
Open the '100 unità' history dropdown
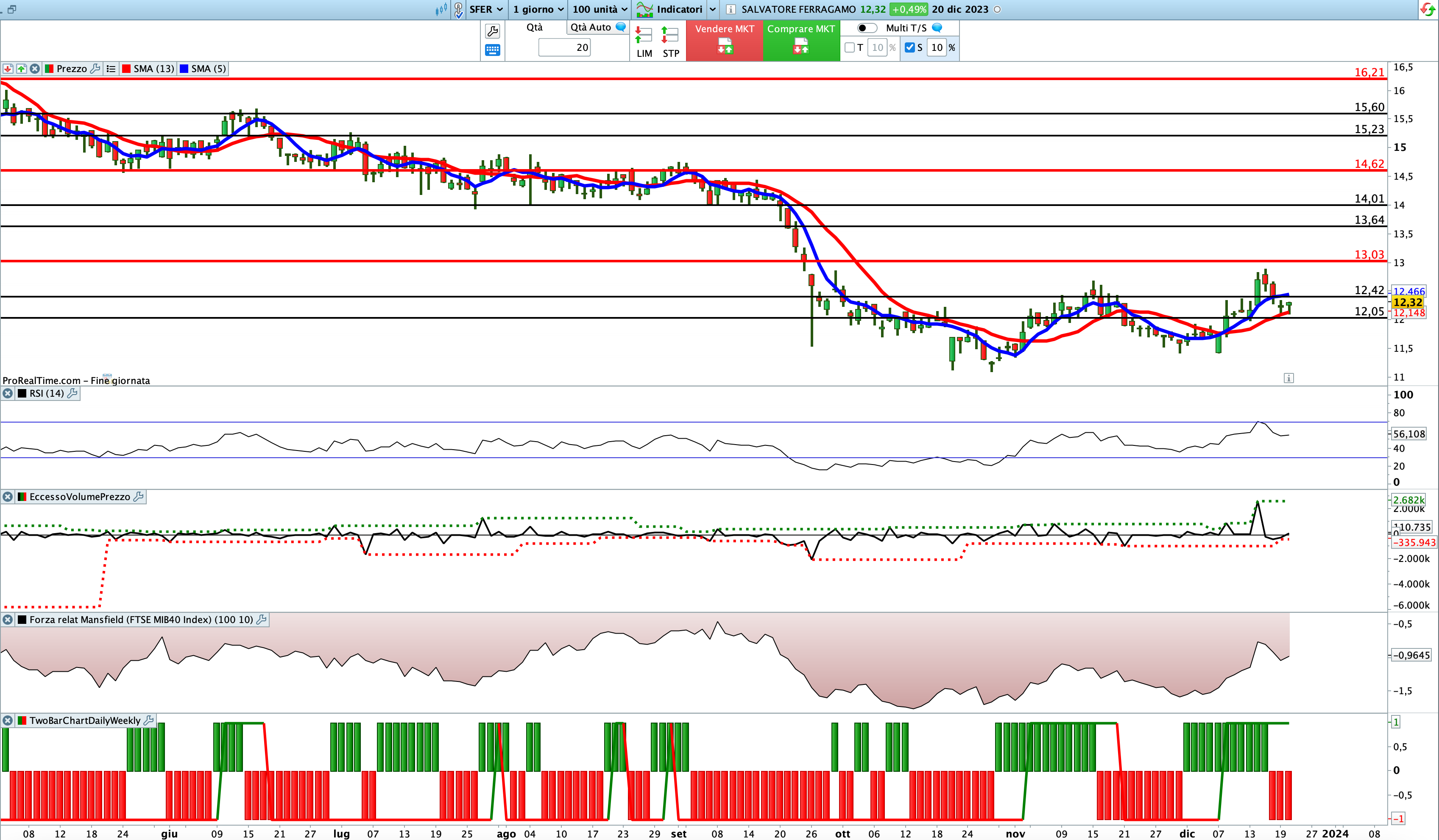click(600, 9)
